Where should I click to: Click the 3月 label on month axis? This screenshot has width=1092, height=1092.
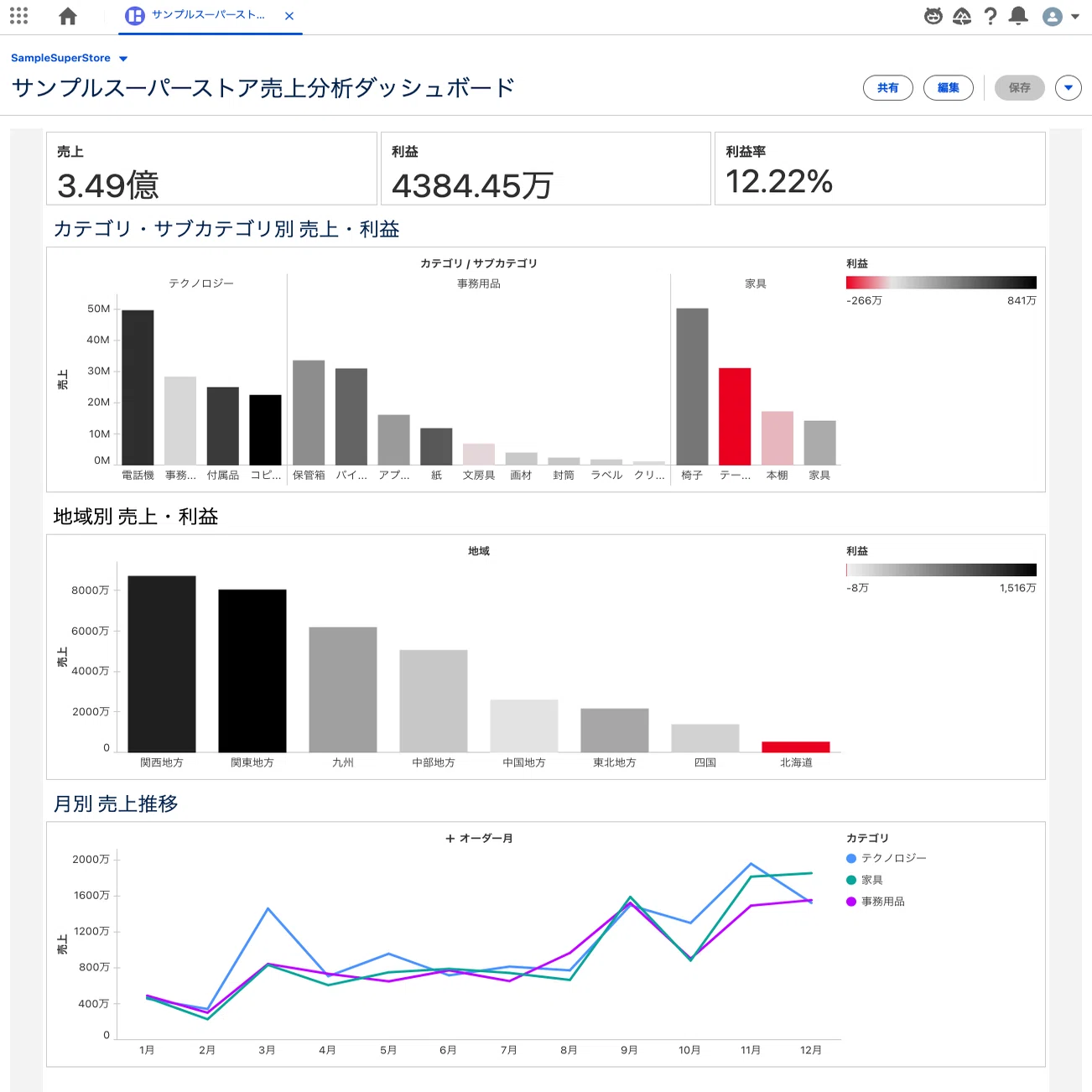(267, 1050)
